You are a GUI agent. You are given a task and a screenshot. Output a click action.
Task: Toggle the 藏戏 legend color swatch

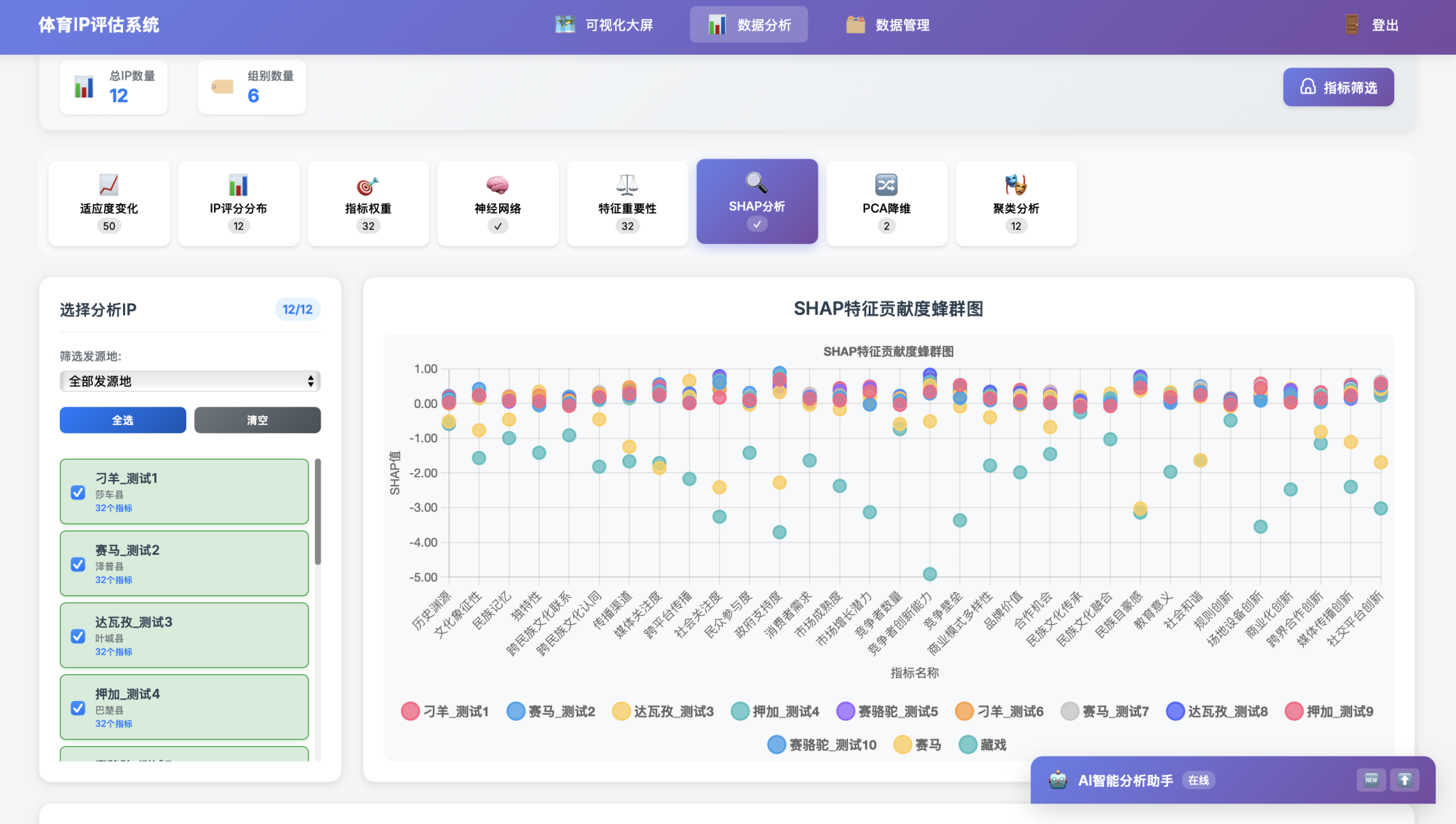click(968, 744)
